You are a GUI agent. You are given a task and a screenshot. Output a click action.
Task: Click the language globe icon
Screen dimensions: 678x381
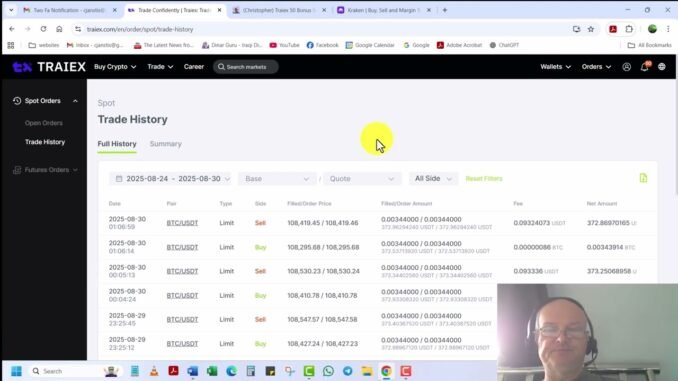[662, 67]
